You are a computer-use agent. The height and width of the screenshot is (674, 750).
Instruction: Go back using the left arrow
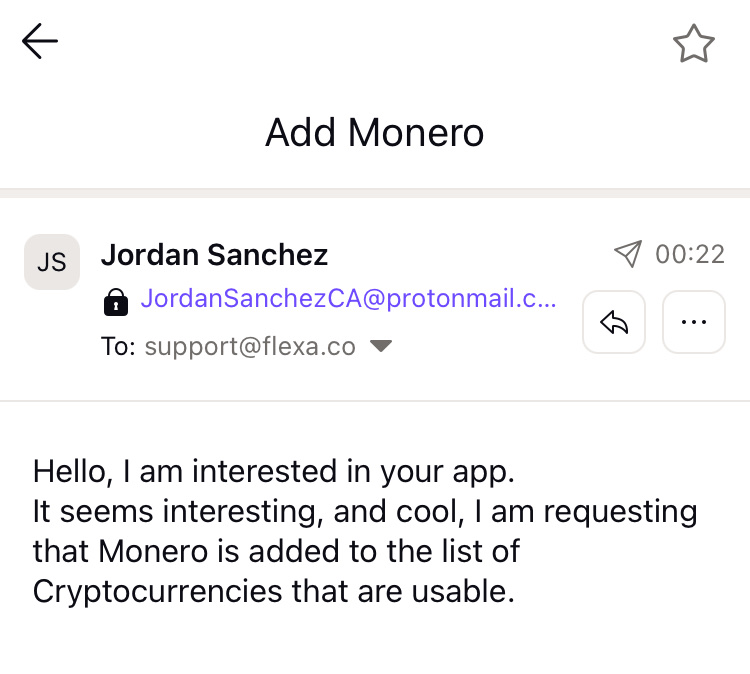pos(40,42)
